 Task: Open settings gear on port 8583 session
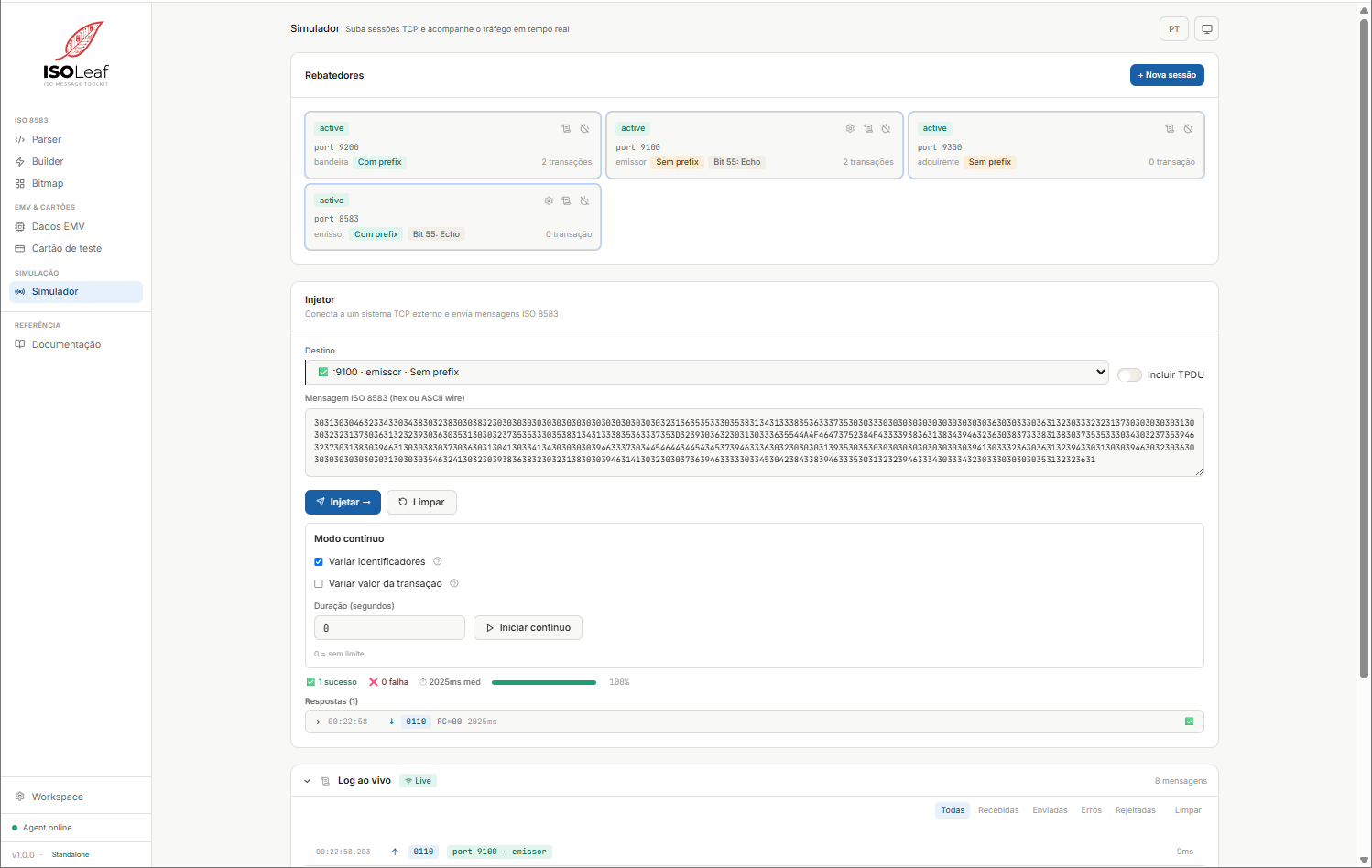click(x=549, y=201)
